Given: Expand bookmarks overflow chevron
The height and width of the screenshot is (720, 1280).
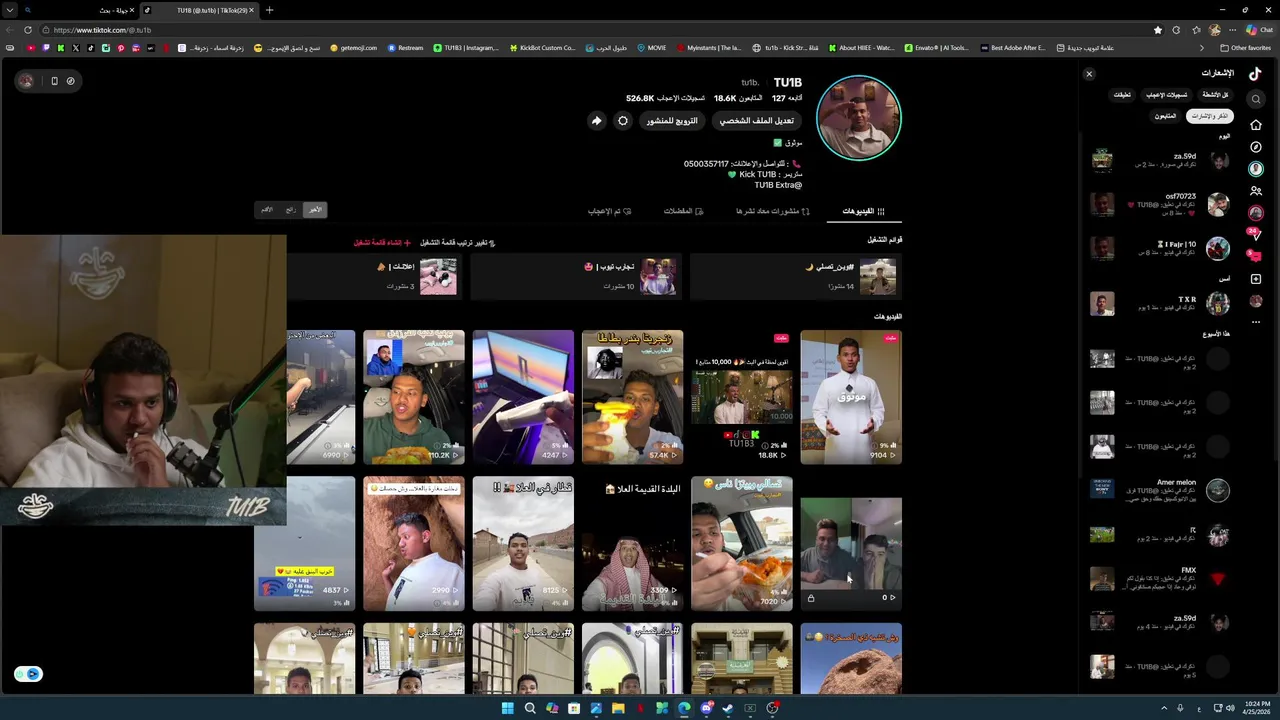Looking at the screenshot, I should click(x=1202, y=48).
